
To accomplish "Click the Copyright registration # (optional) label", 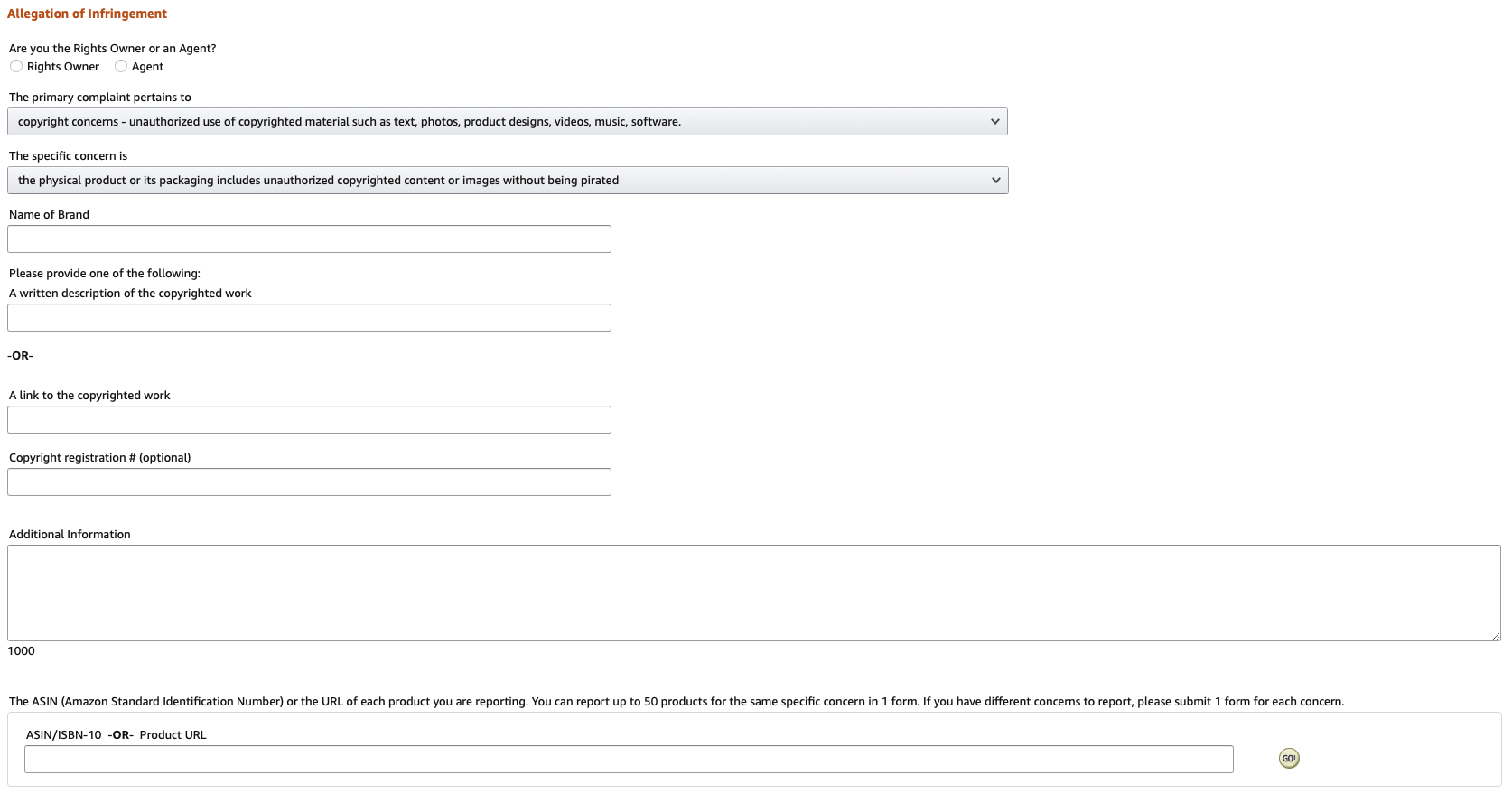I will [100, 458].
